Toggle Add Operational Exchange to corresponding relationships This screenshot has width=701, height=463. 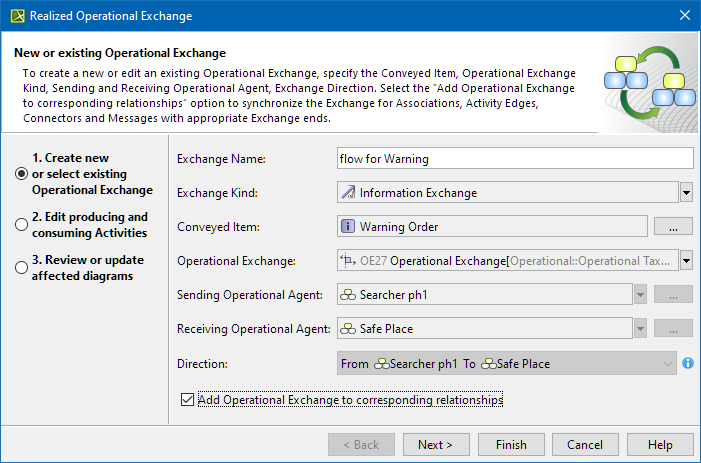188,400
